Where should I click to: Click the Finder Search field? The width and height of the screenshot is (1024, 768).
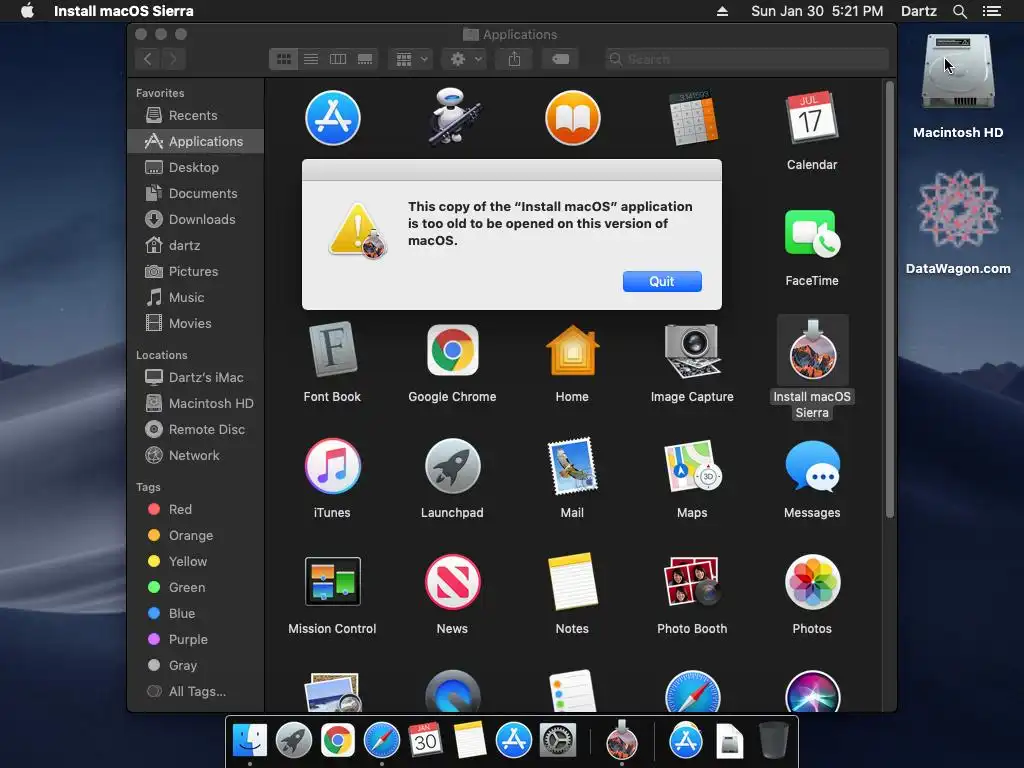(746, 59)
